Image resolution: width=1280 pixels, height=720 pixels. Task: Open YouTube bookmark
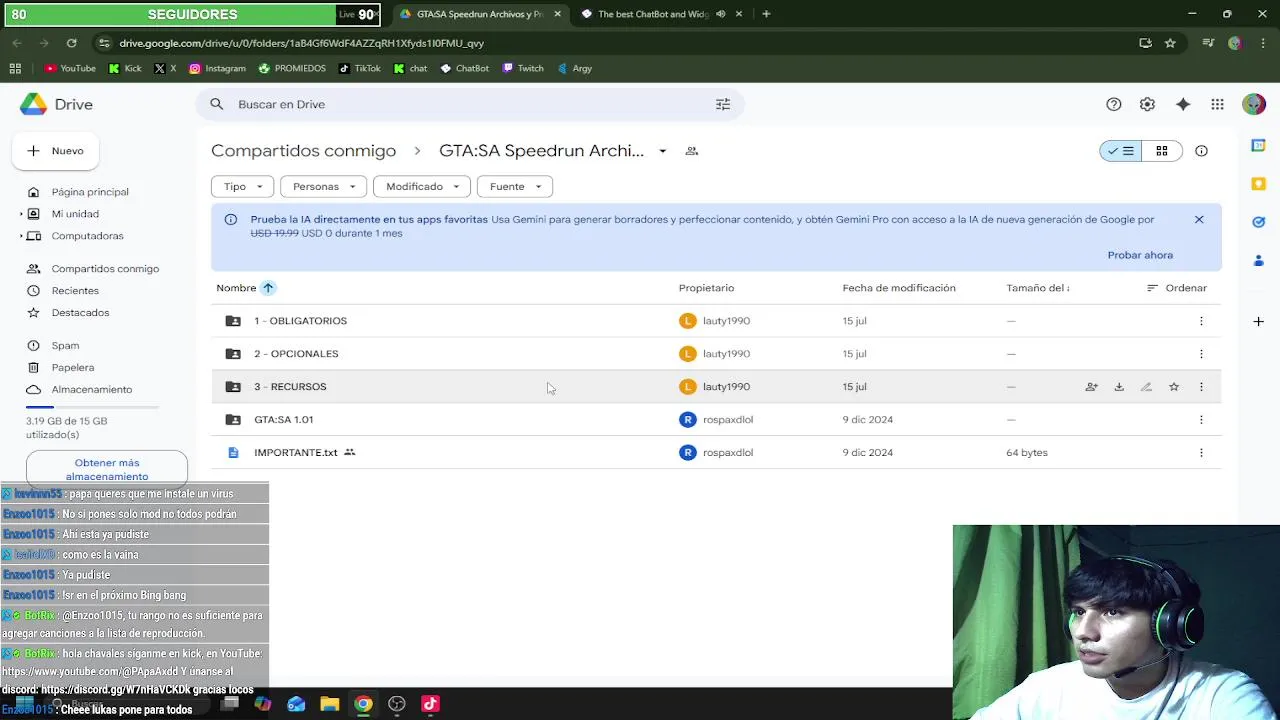click(x=70, y=69)
